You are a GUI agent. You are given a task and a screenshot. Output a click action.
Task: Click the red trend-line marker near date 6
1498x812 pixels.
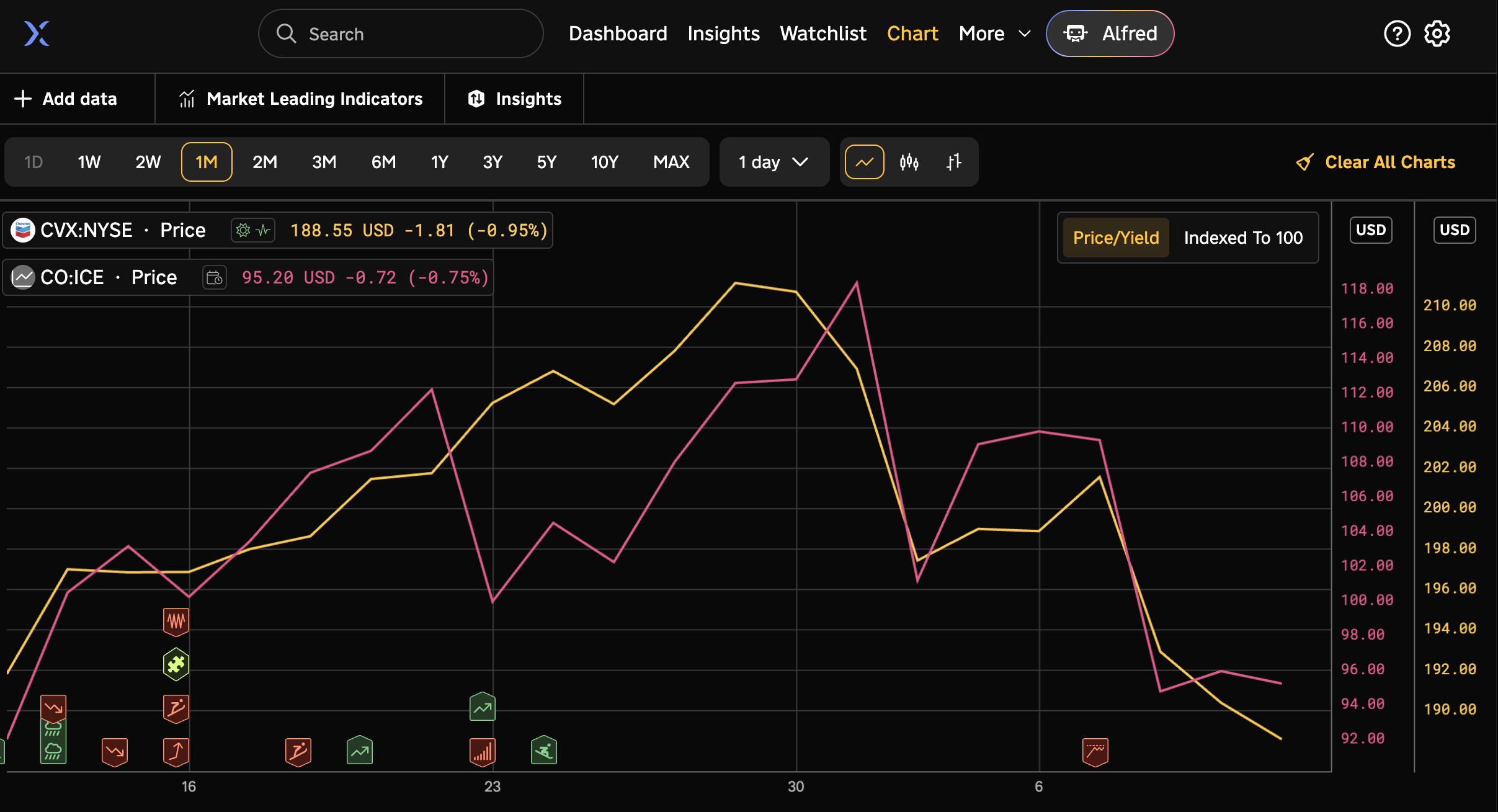[1095, 752]
